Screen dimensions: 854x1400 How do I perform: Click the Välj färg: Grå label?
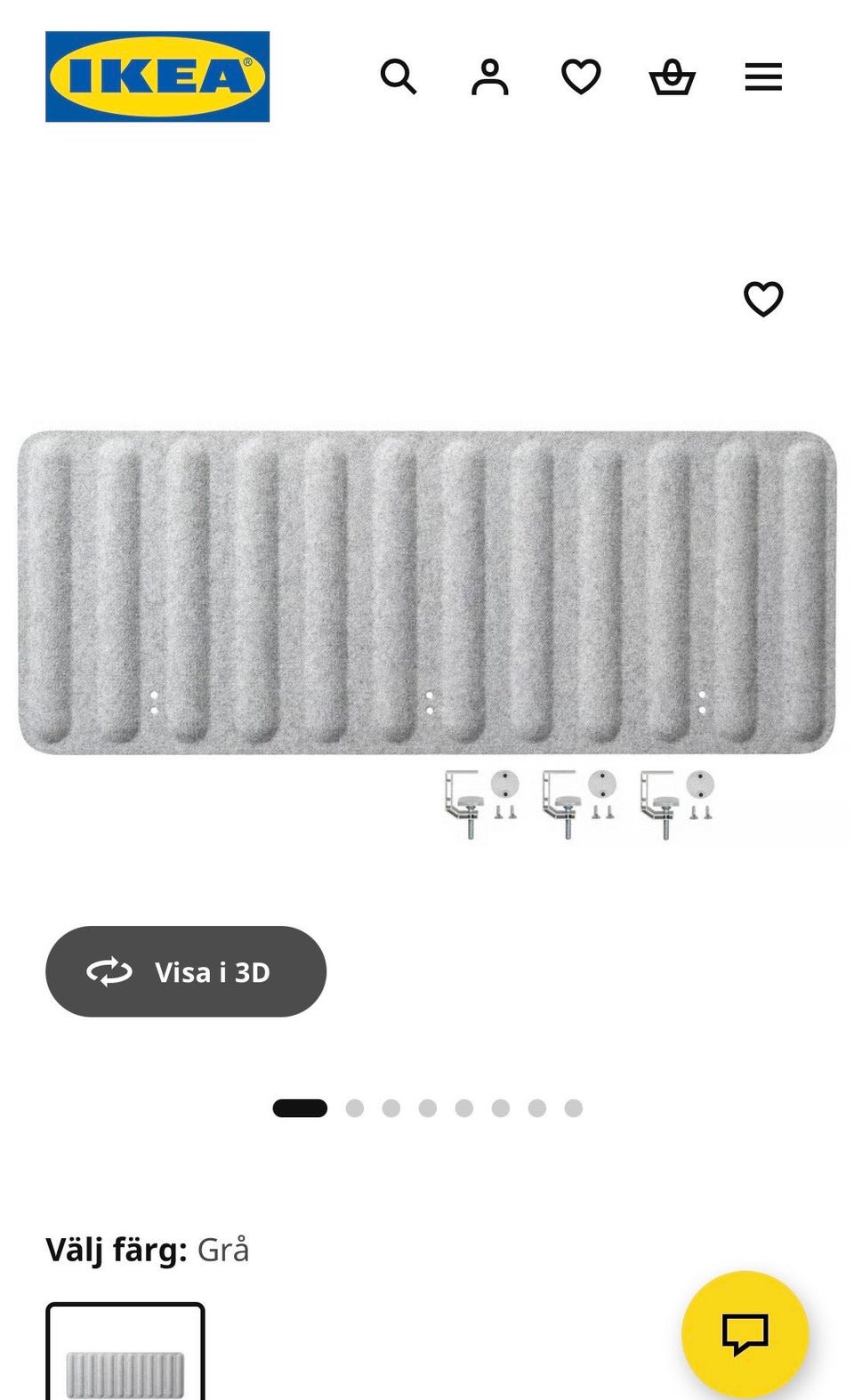[x=148, y=1250]
